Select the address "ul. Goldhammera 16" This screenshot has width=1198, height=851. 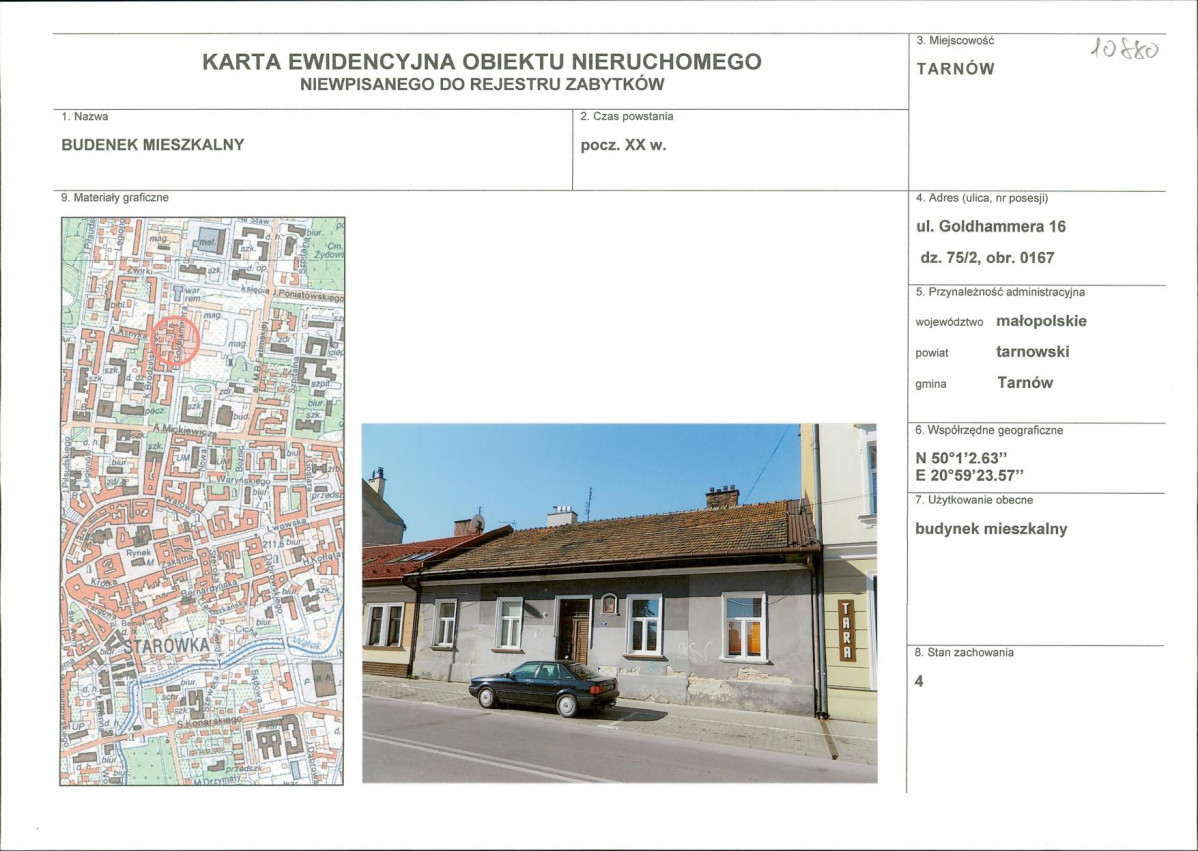[991, 227]
